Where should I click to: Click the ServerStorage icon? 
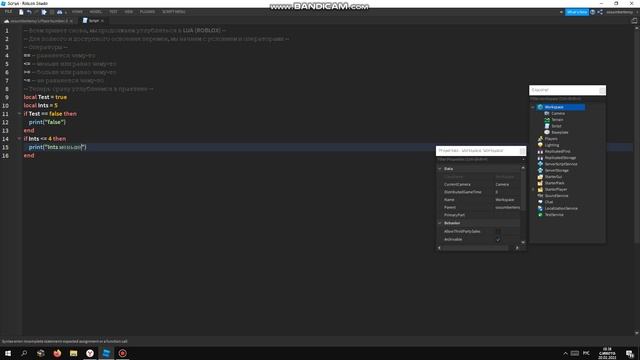pos(540,170)
